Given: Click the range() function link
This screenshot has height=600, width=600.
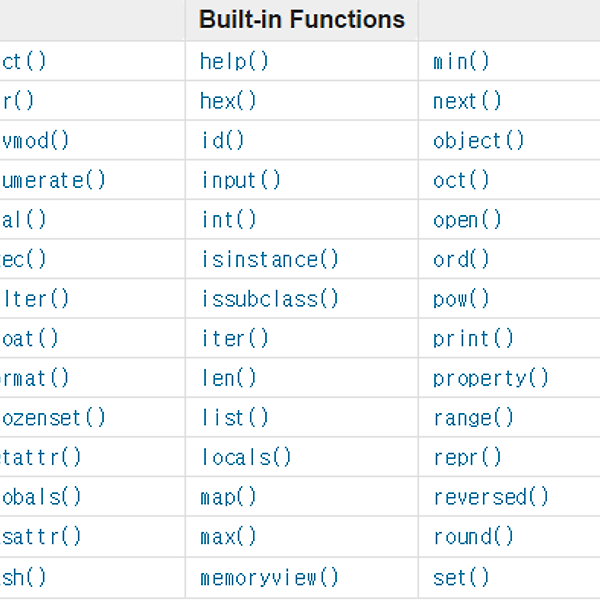Looking at the screenshot, I should (x=474, y=418).
